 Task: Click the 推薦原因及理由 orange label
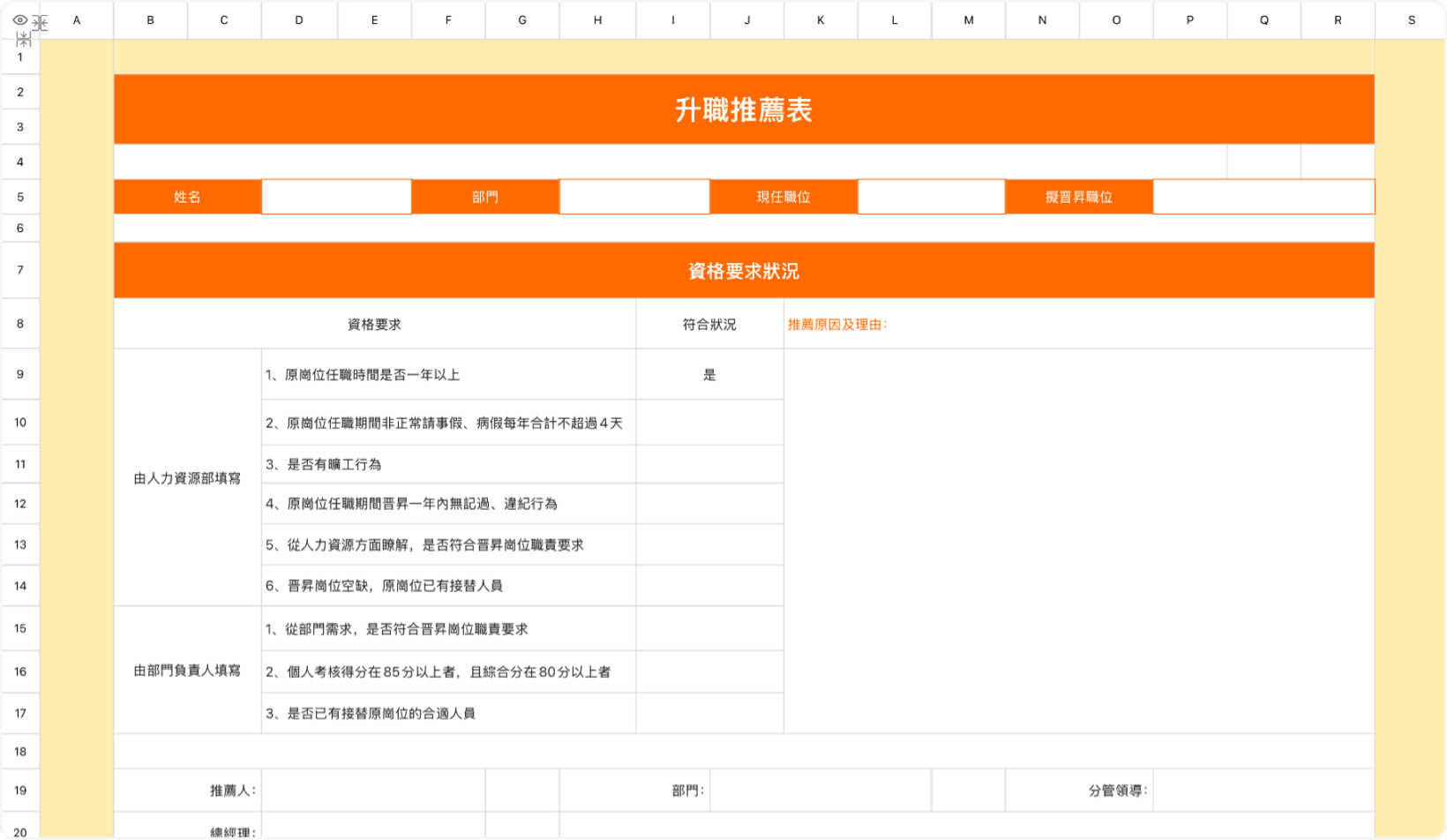click(837, 325)
